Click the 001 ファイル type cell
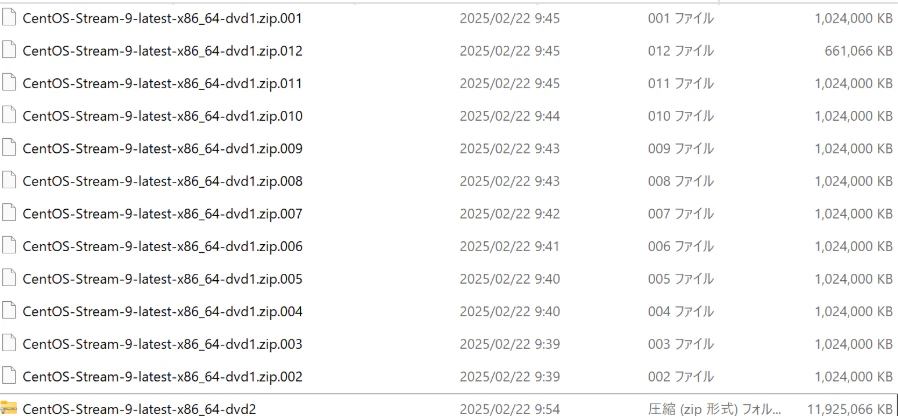898x416 pixels. tap(681, 18)
